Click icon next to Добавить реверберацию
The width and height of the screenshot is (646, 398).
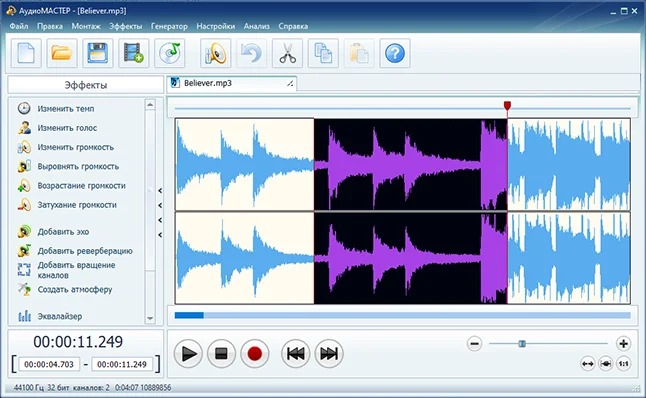(x=24, y=251)
